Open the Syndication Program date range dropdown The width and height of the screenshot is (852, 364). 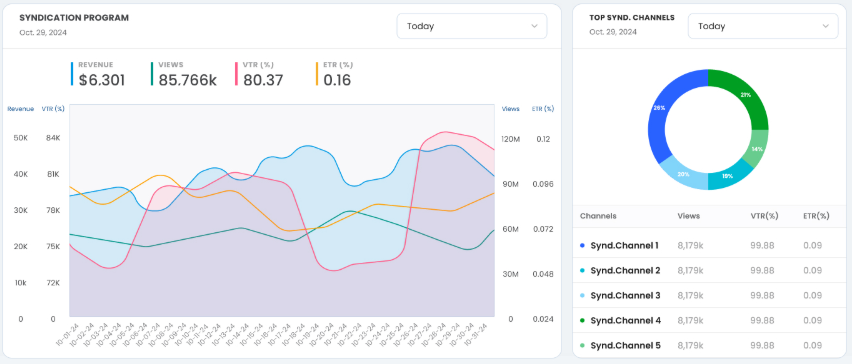point(472,26)
